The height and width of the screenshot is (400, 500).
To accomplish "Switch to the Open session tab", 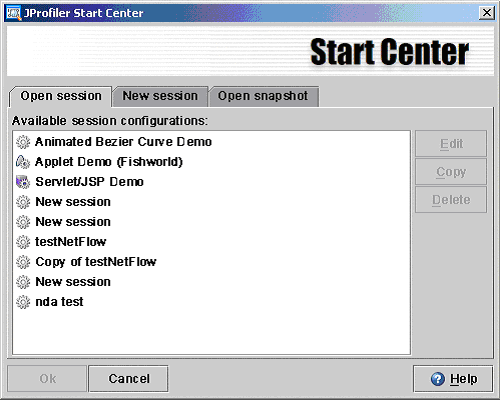I will tap(61, 96).
